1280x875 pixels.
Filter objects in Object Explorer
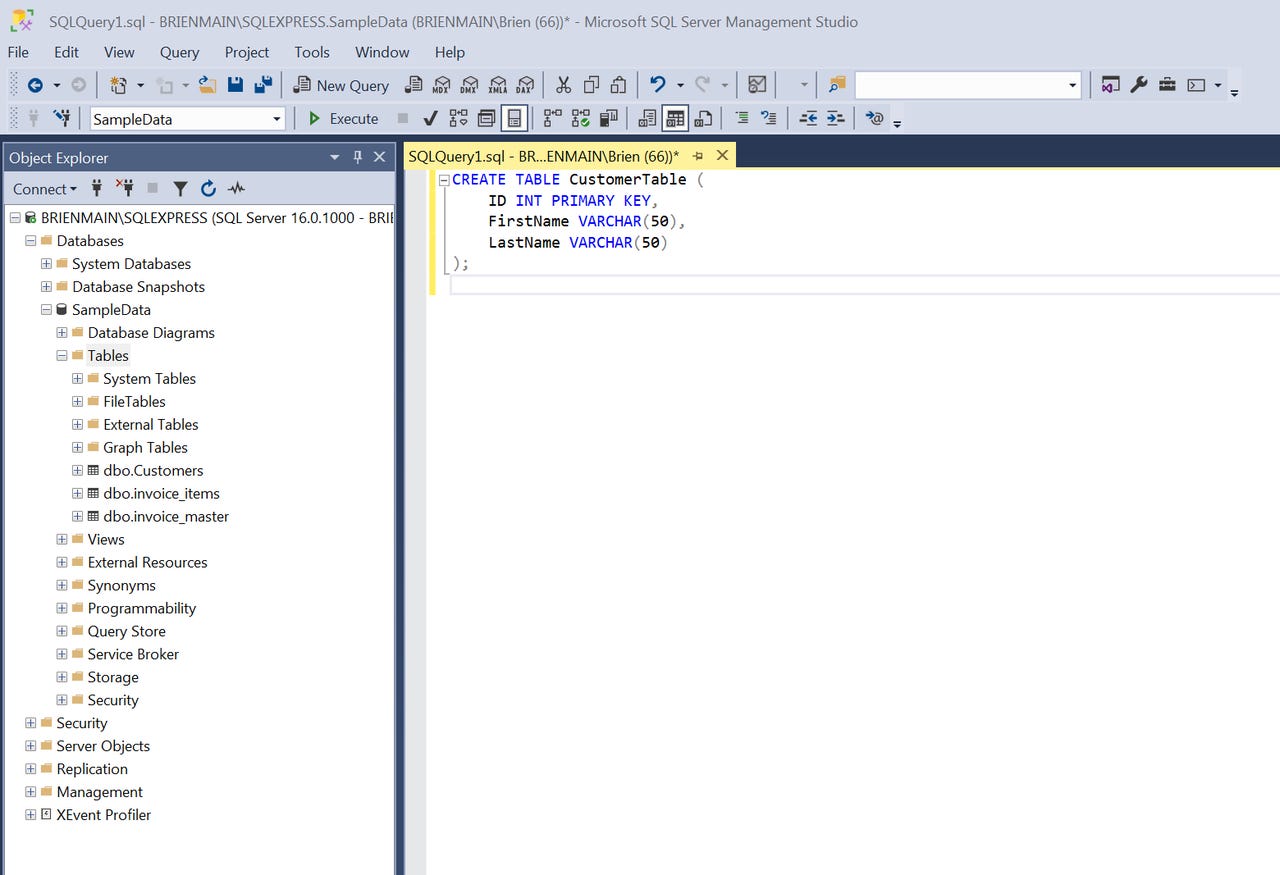coord(180,188)
